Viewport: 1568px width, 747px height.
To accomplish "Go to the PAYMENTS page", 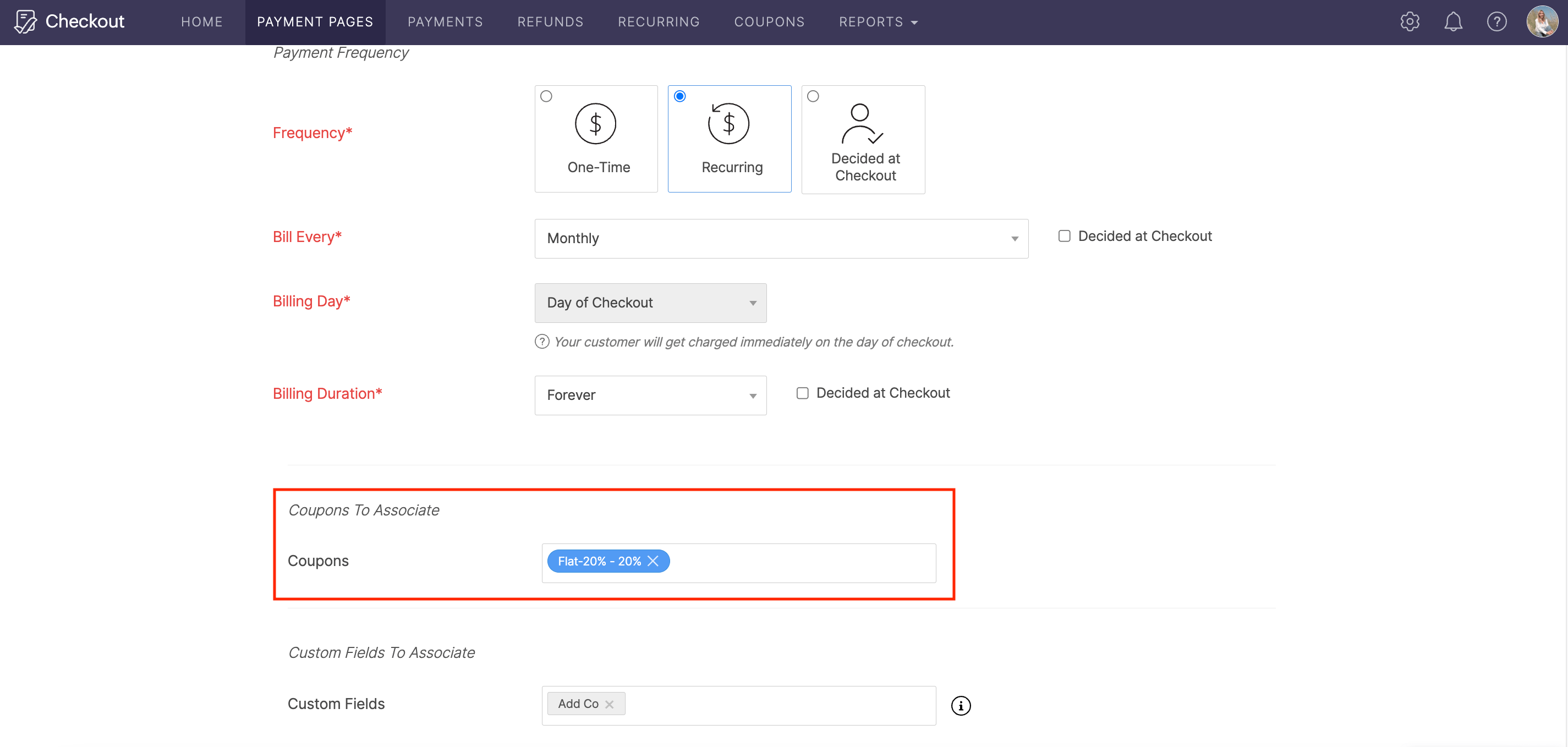I will tap(445, 21).
